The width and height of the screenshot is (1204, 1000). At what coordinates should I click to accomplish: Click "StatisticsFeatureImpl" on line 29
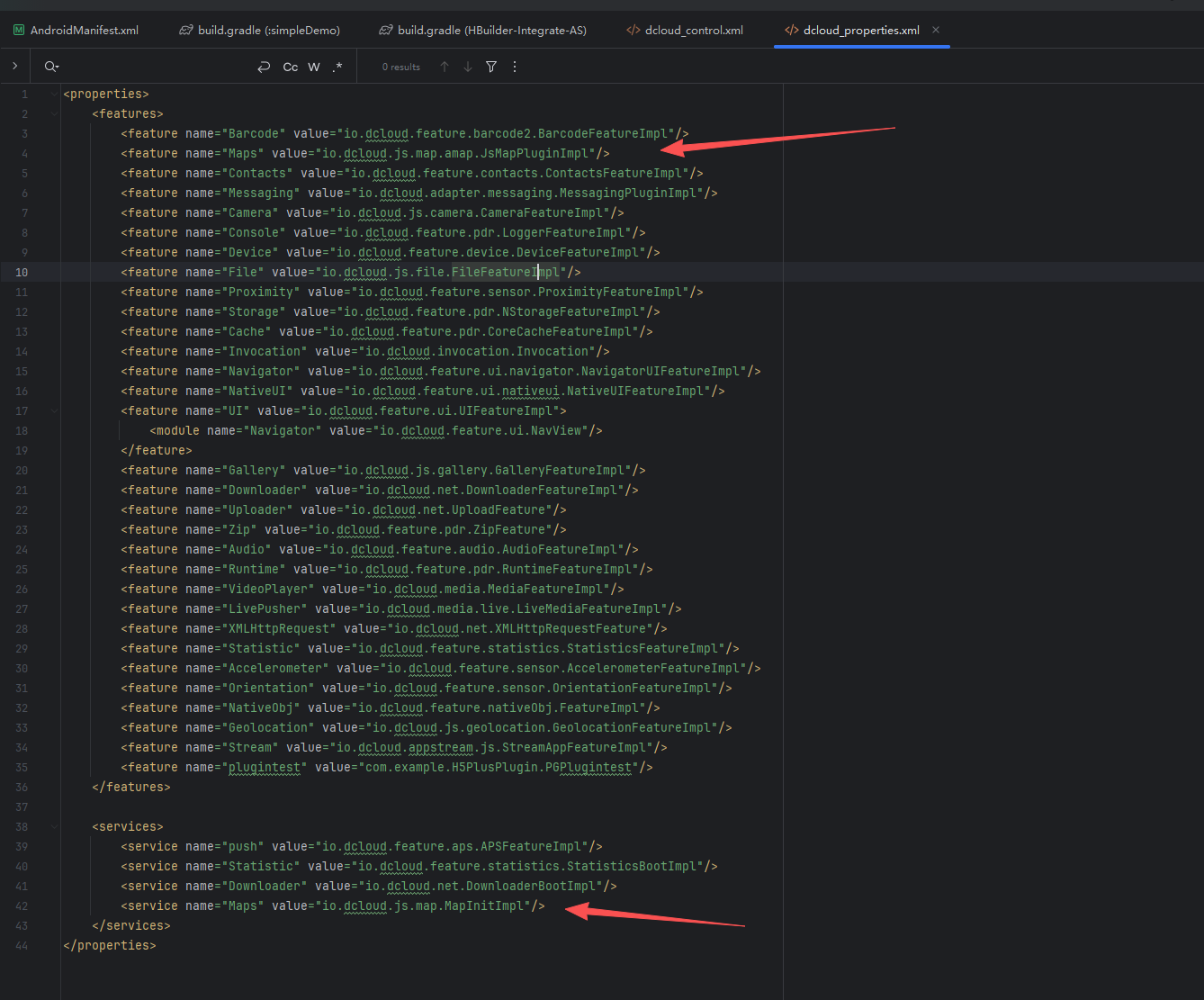point(642,648)
